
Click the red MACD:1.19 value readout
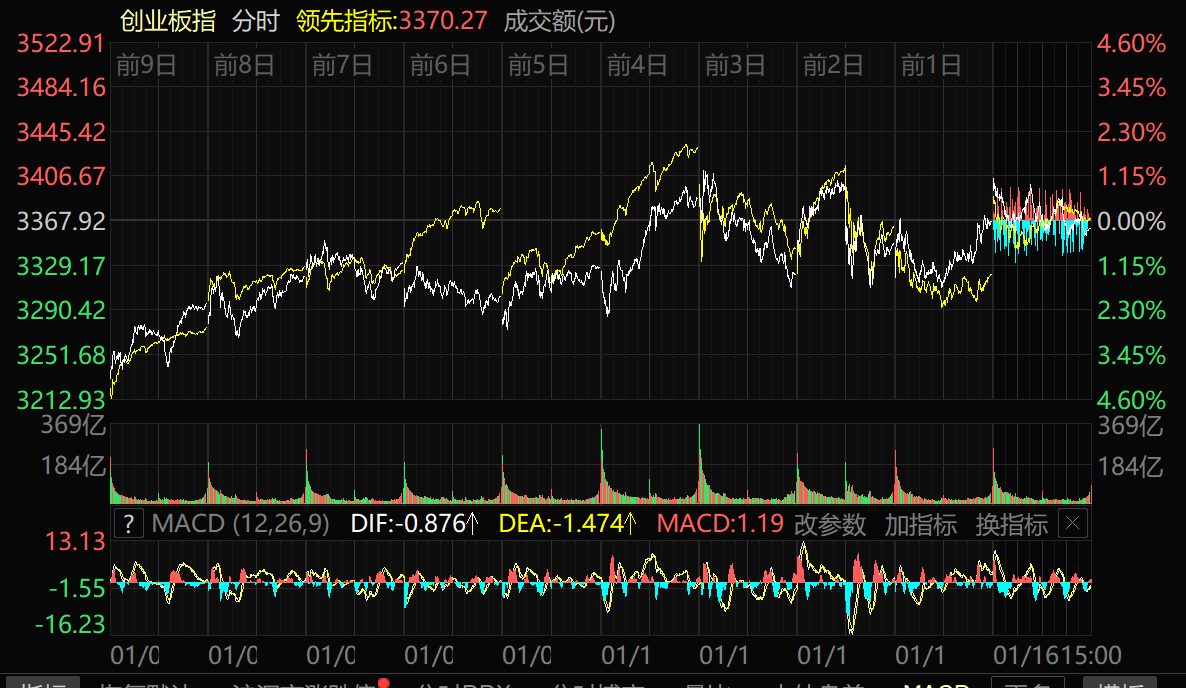click(720, 524)
